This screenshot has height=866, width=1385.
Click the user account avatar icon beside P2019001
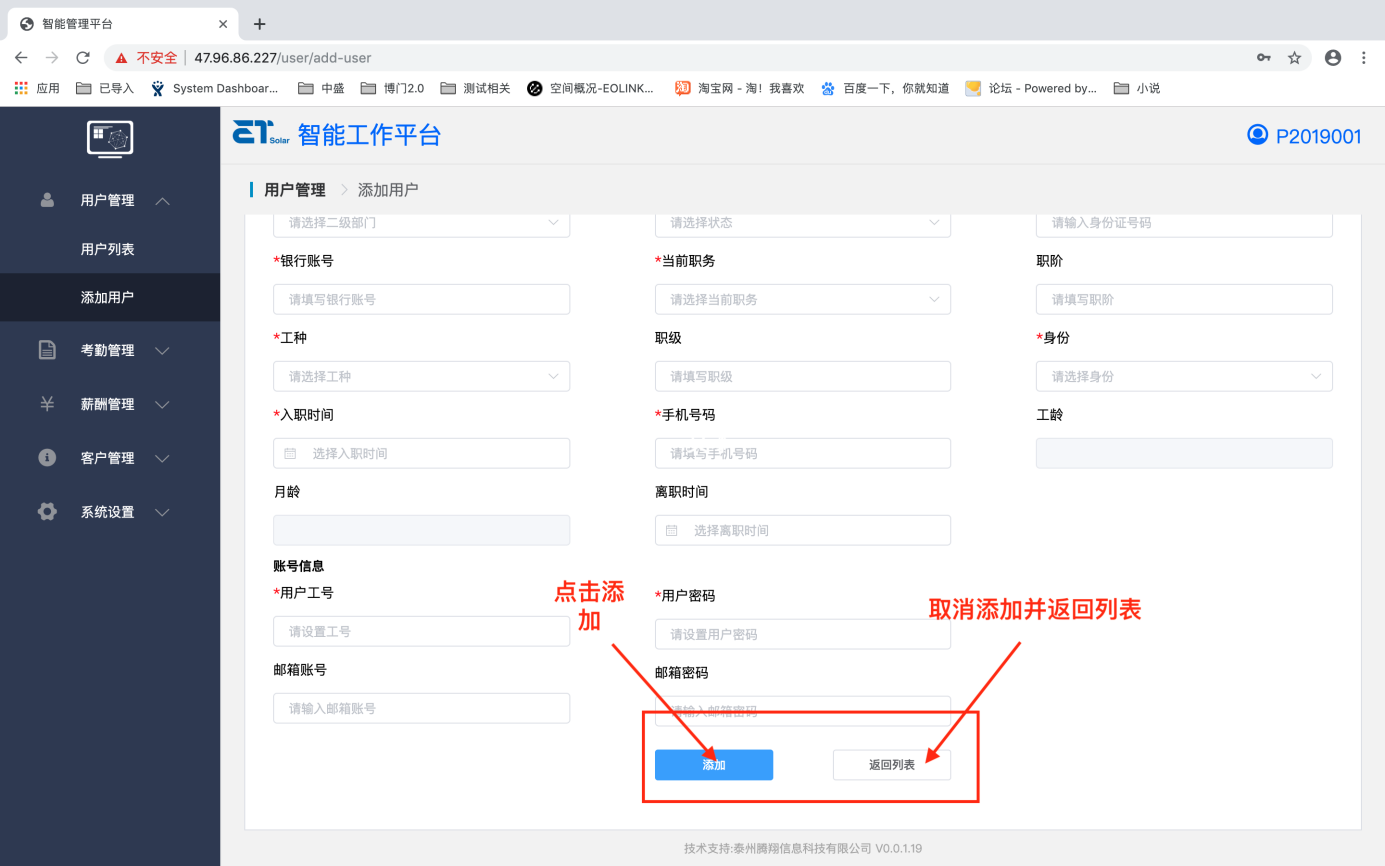1257,135
